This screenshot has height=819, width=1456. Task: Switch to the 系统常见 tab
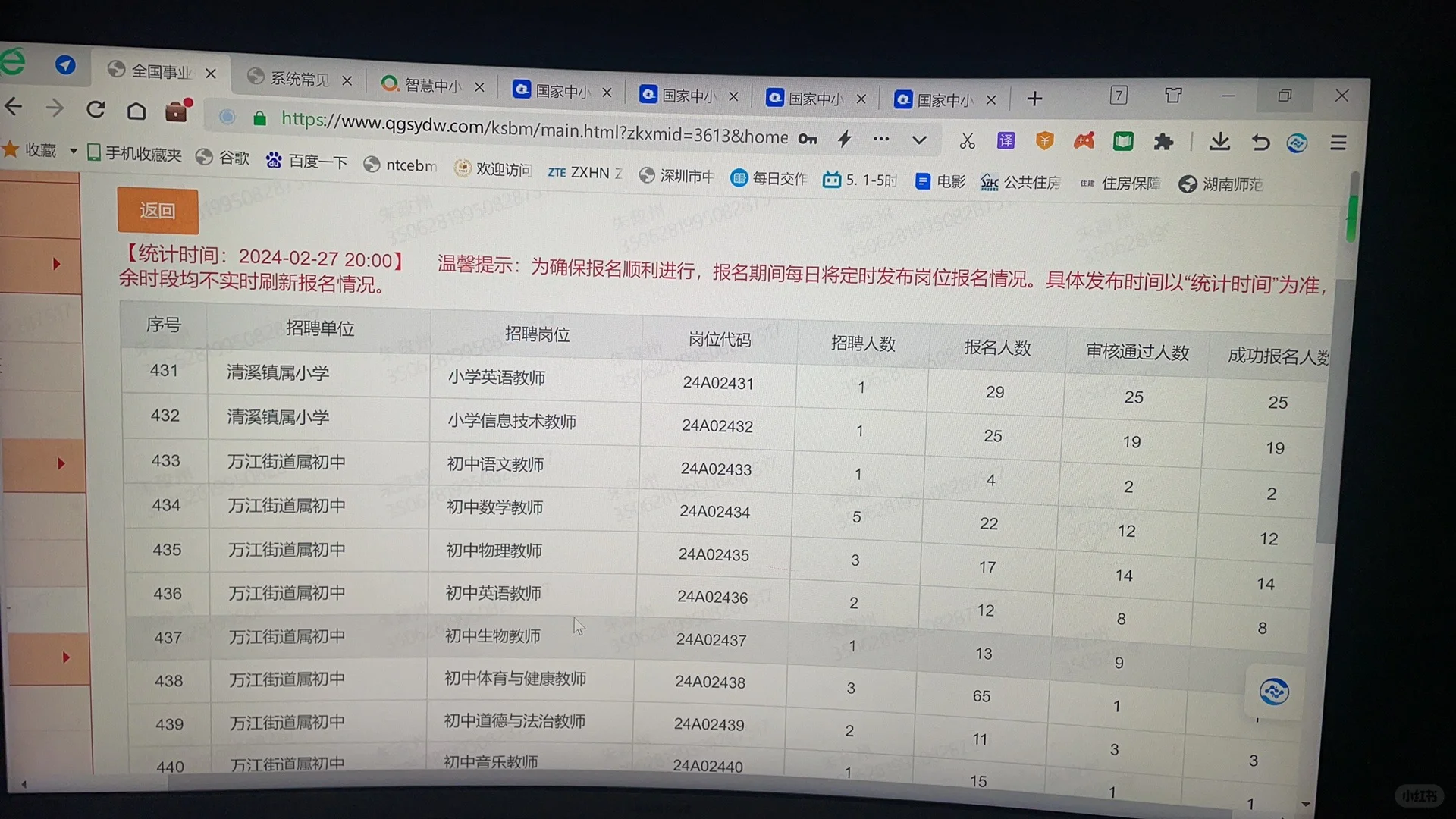coord(299,79)
